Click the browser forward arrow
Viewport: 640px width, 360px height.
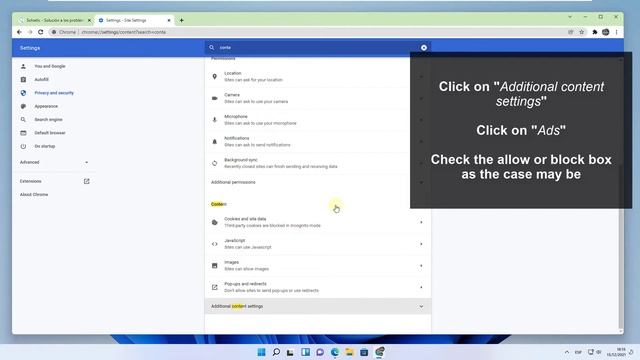coord(30,32)
